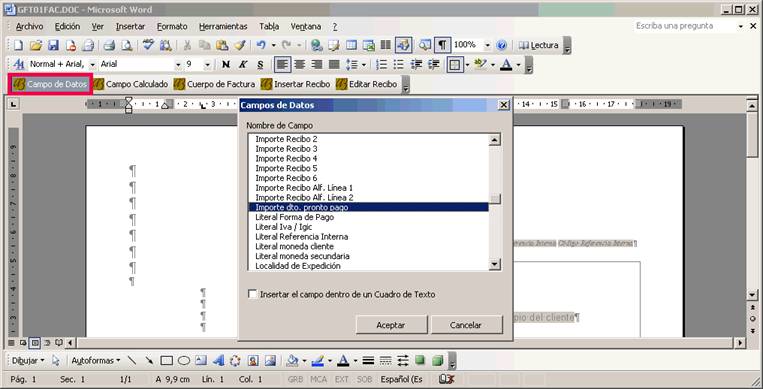Switch to Print Layout view button
Image resolution: width=763 pixels, height=389 pixels.
pyautogui.click(x=35, y=343)
